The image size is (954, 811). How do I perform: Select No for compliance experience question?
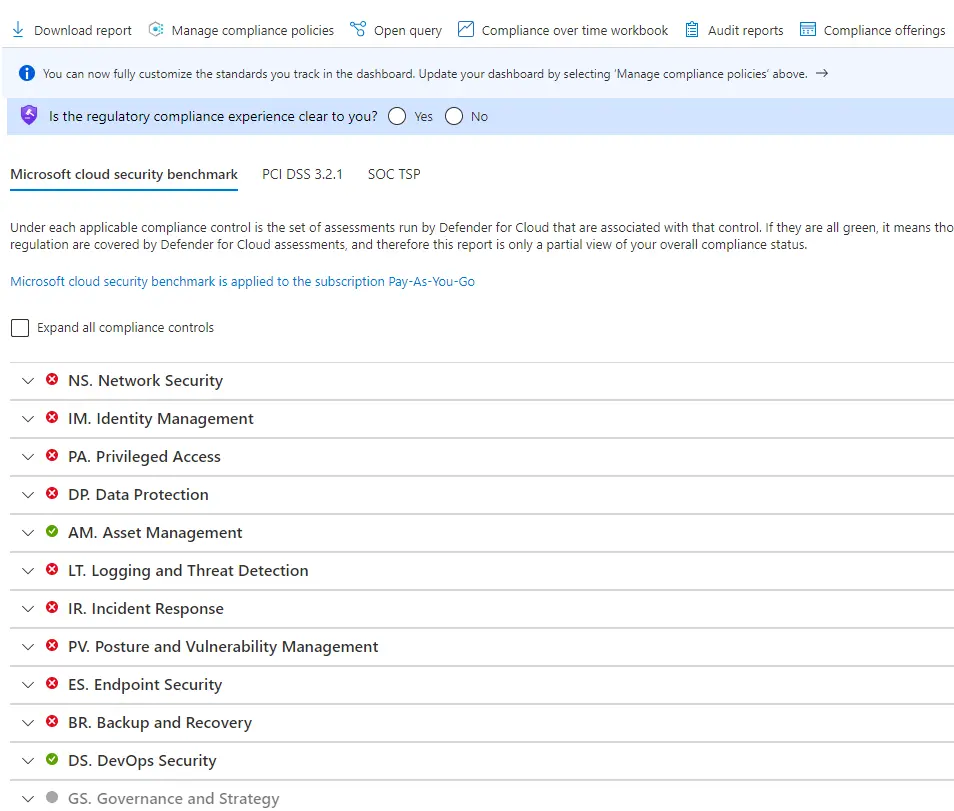(x=454, y=116)
